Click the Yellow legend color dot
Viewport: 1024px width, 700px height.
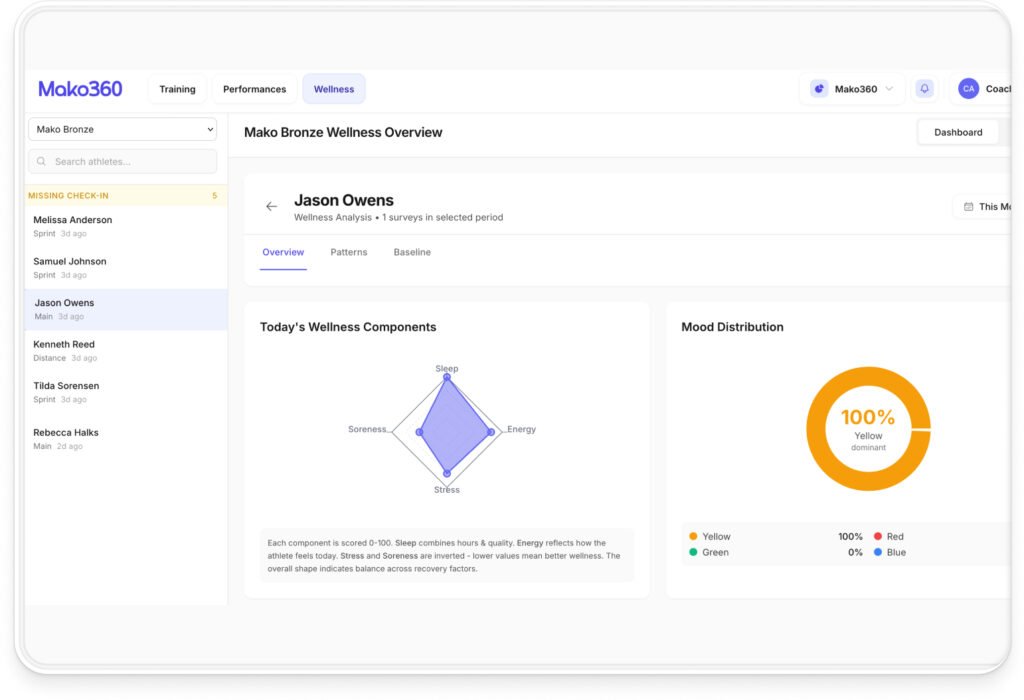point(693,537)
